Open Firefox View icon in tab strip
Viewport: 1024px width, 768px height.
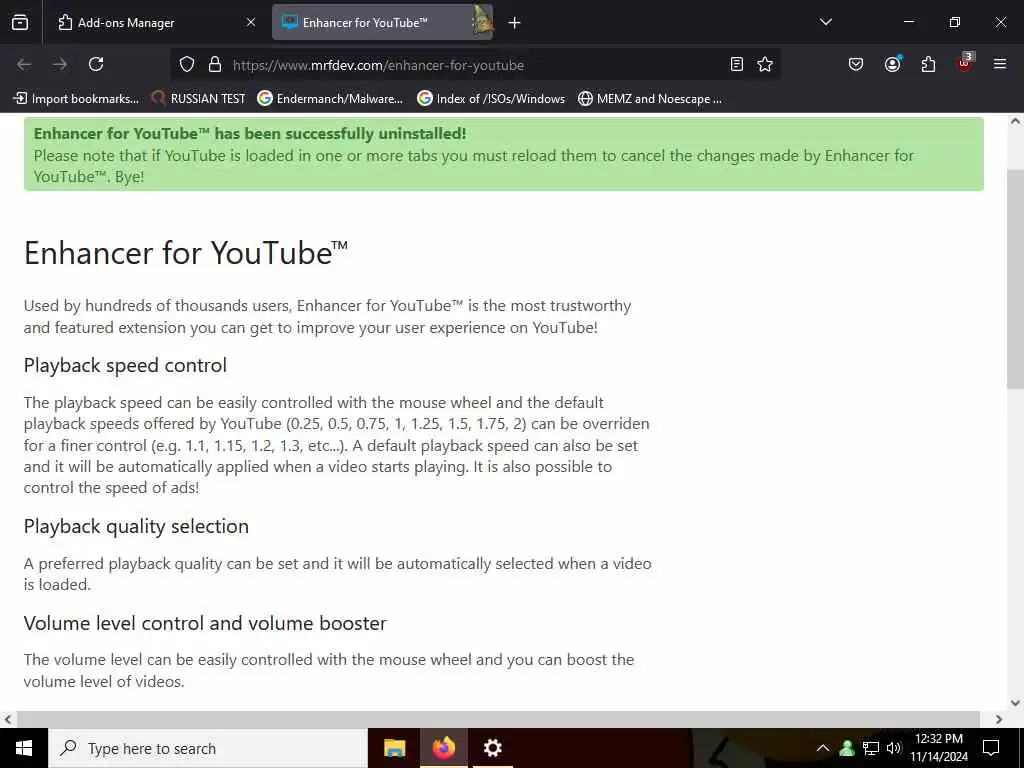click(x=20, y=22)
